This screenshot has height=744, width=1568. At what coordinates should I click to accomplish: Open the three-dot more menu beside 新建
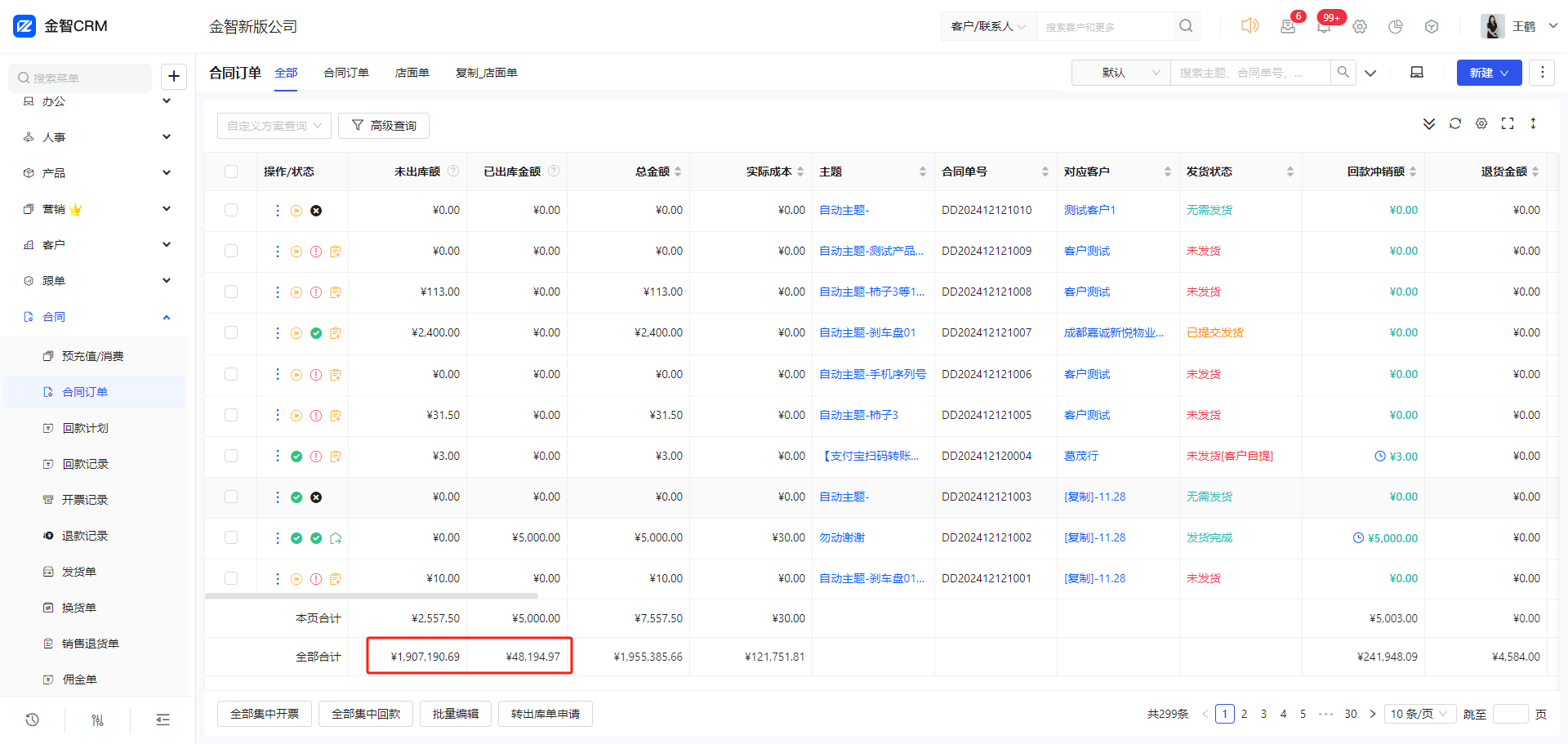[1542, 73]
